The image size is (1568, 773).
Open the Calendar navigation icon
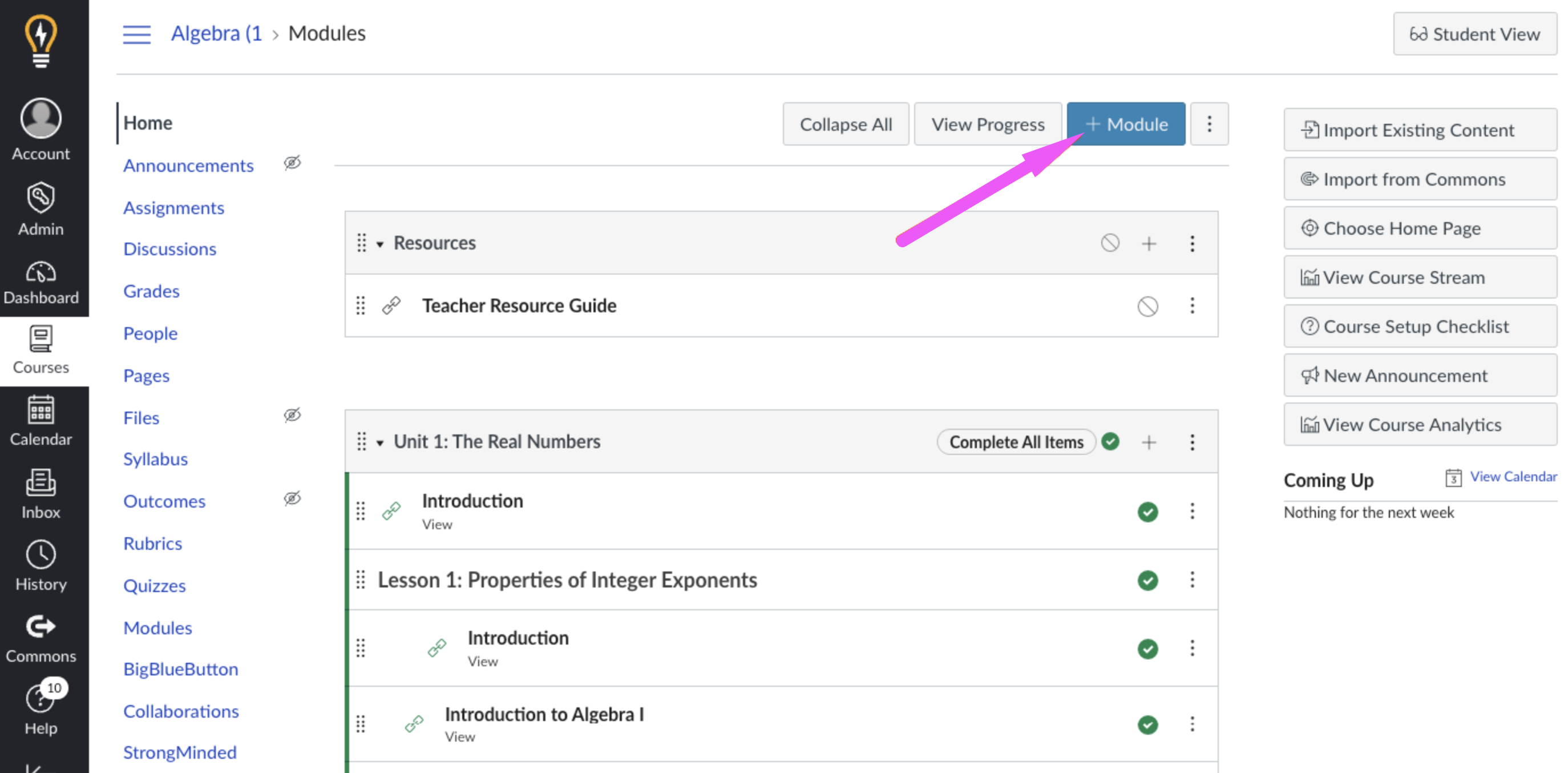pyautogui.click(x=40, y=421)
